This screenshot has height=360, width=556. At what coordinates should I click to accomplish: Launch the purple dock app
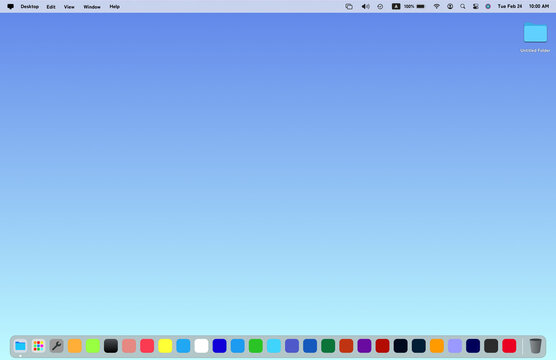(x=364, y=346)
